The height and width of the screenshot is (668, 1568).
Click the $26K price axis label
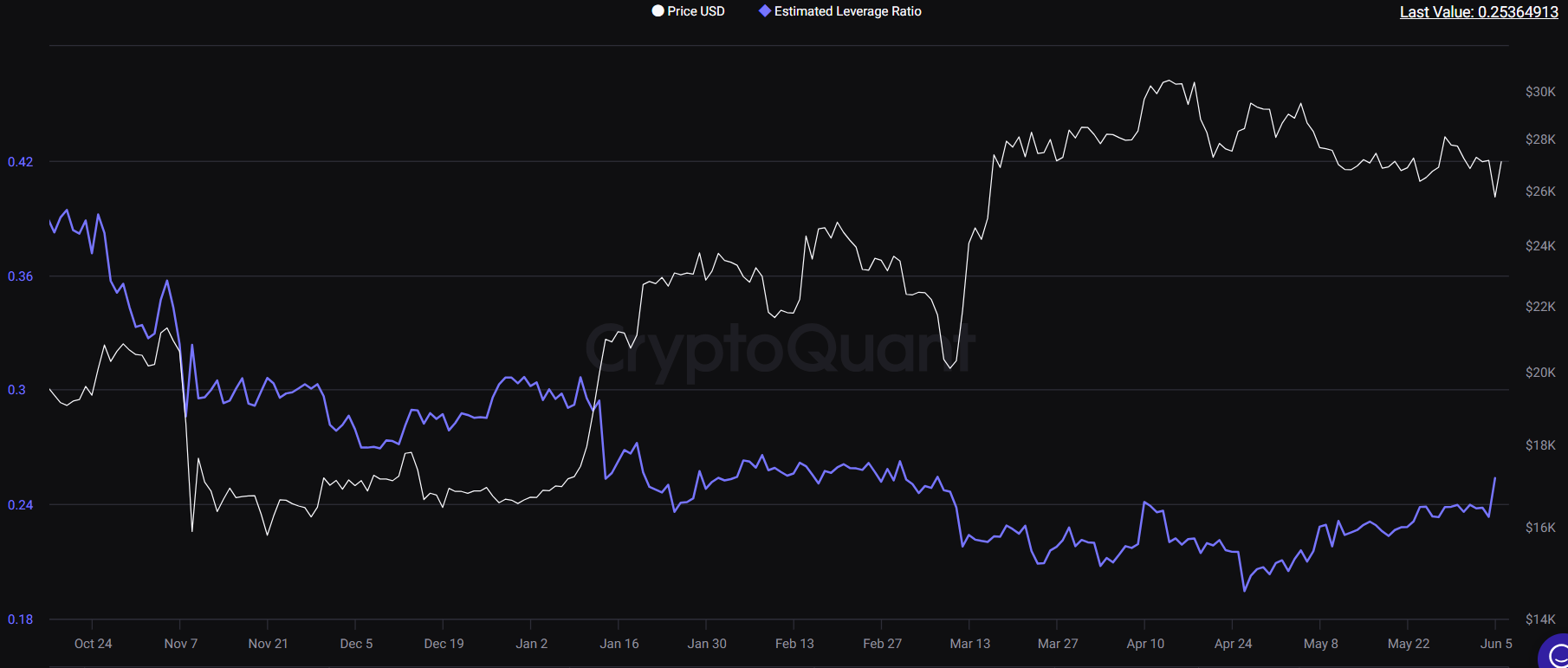click(1540, 191)
